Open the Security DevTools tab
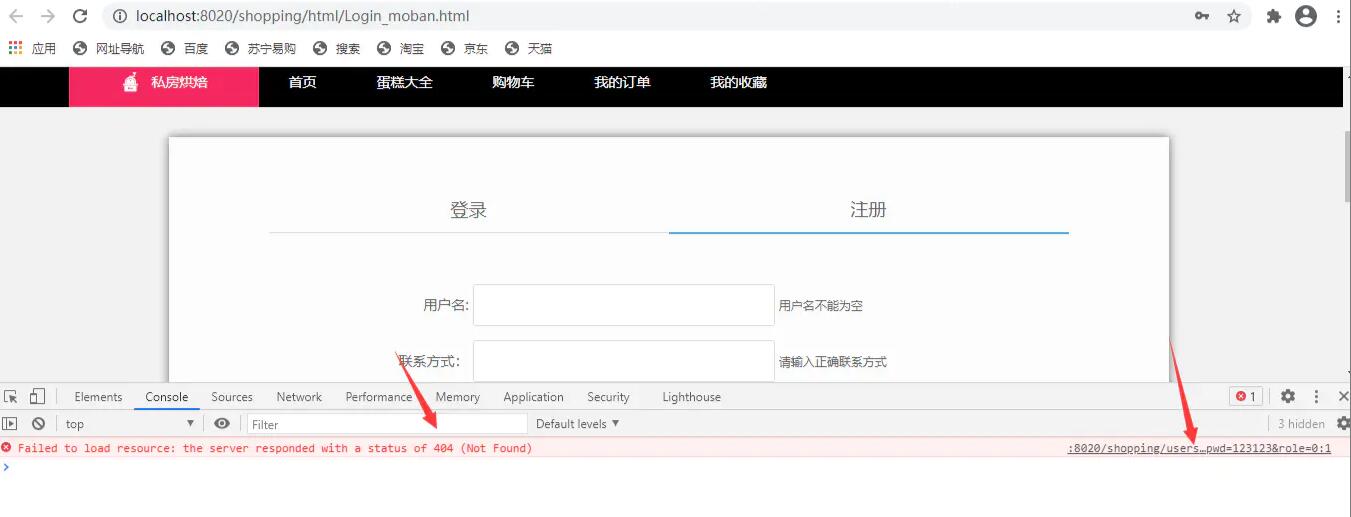 tap(608, 397)
